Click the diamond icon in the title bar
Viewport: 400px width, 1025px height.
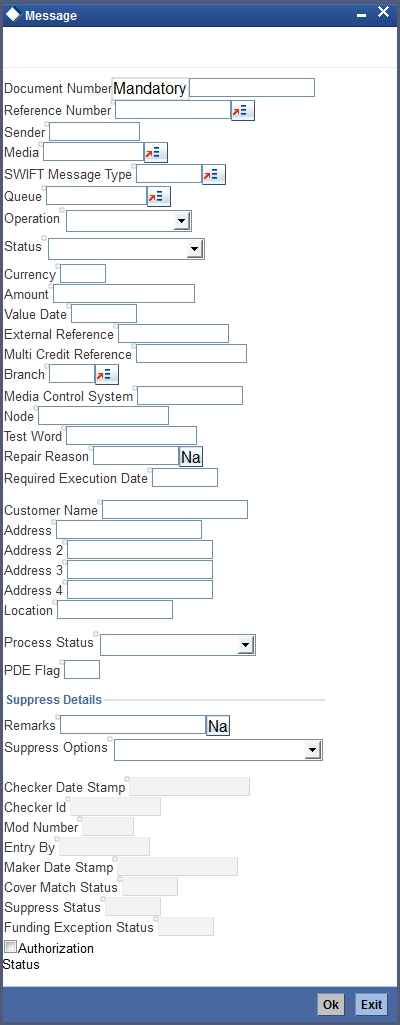tap(12, 14)
